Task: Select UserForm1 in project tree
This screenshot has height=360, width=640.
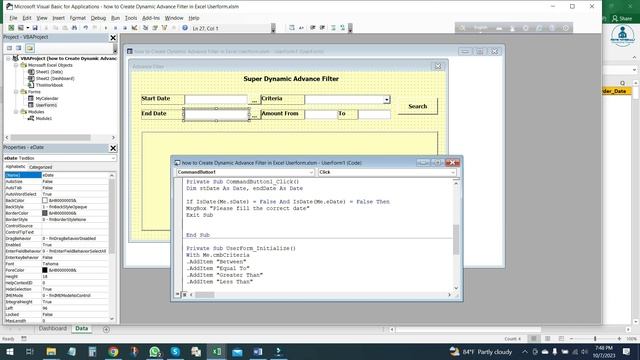Action: pos(46,105)
